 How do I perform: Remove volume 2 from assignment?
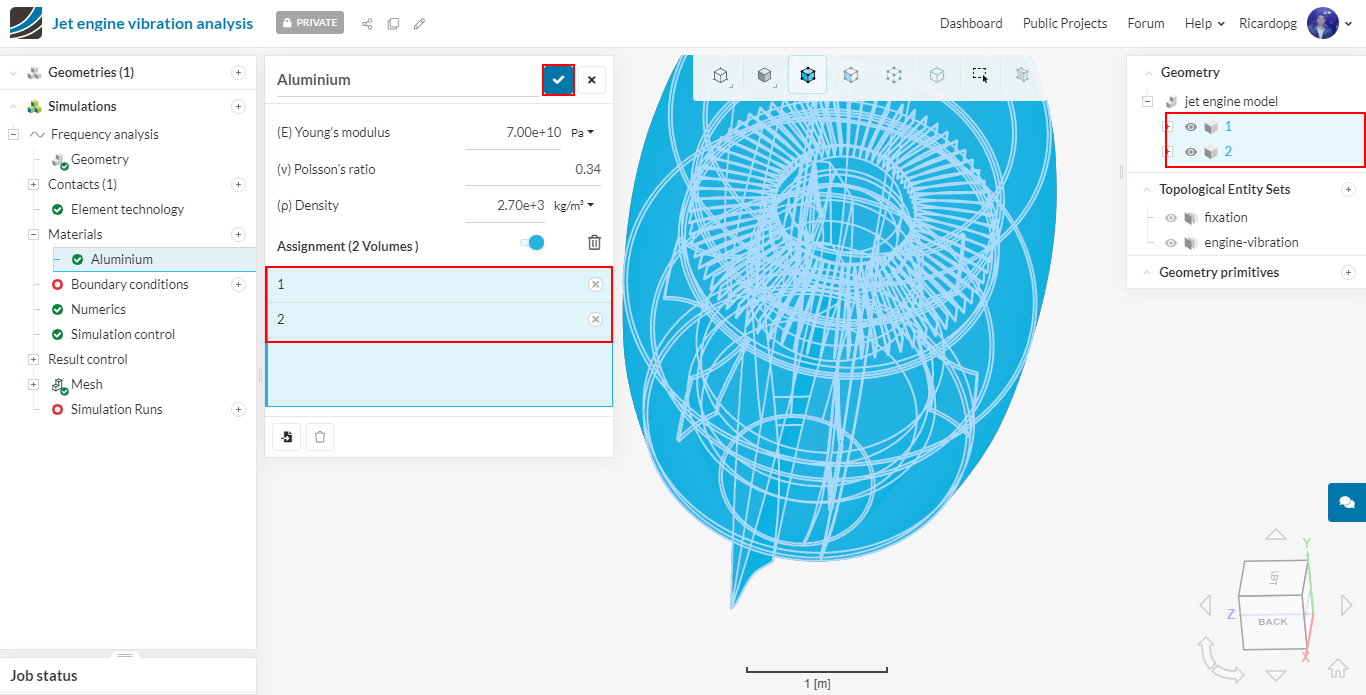595,320
